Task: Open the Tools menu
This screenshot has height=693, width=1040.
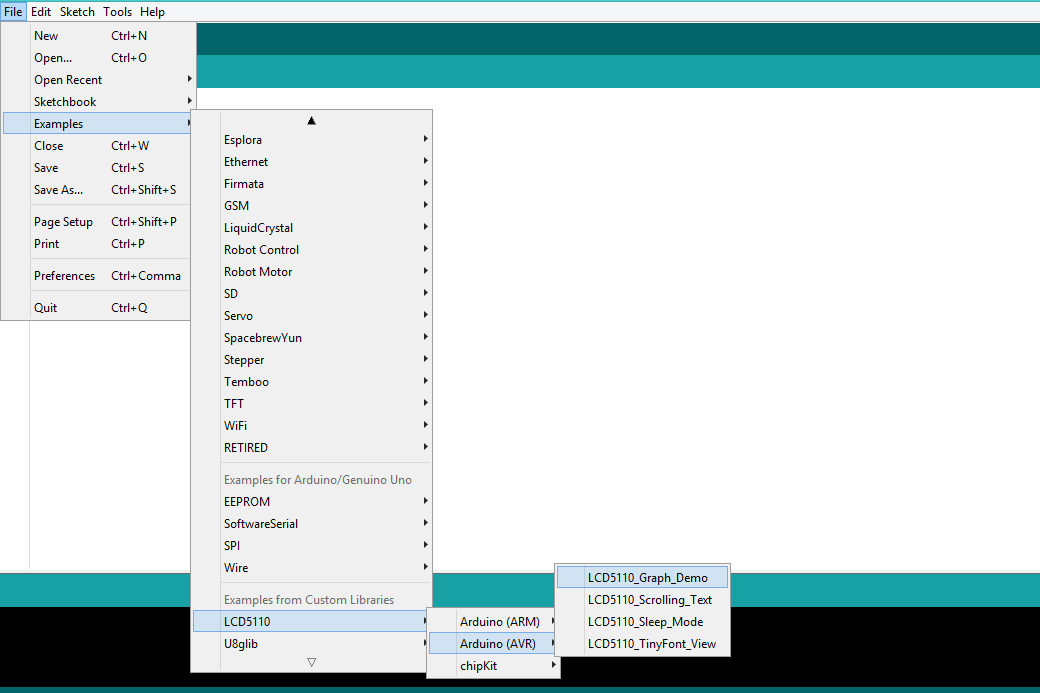Action: pos(117,12)
